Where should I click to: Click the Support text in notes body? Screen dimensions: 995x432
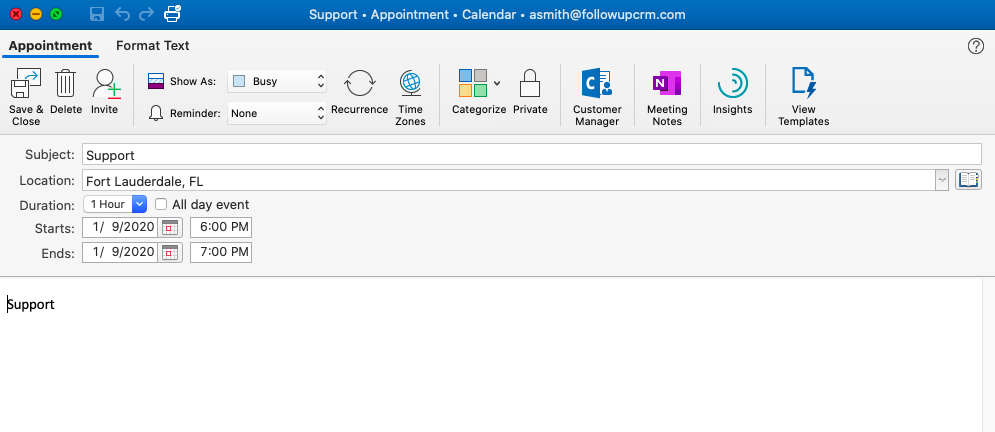point(31,304)
